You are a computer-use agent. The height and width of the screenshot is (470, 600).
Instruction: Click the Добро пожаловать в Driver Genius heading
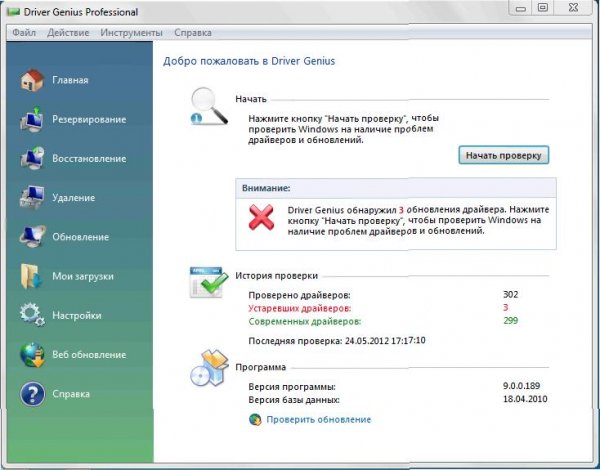249,61
